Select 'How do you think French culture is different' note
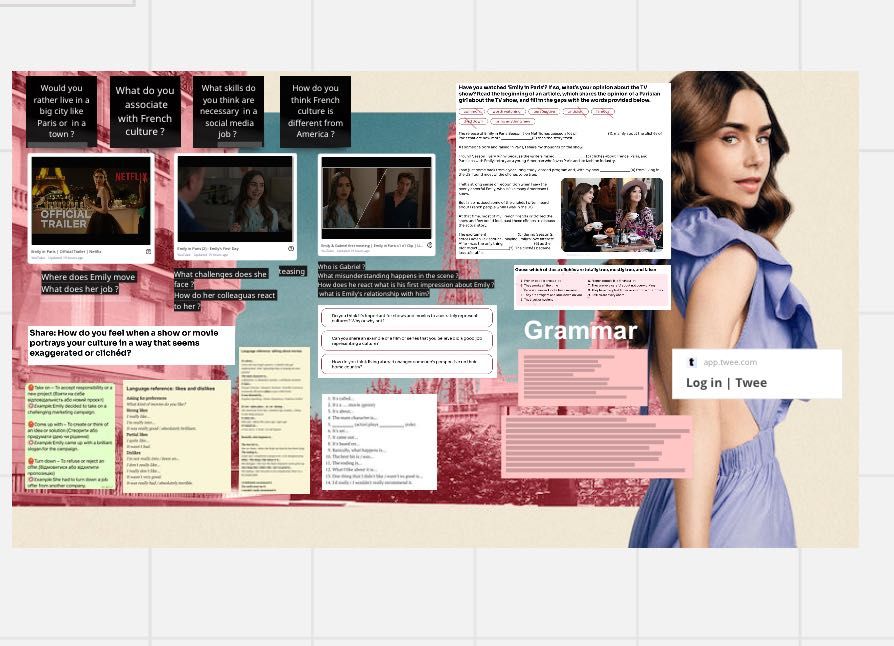894x646 pixels. click(x=315, y=111)
